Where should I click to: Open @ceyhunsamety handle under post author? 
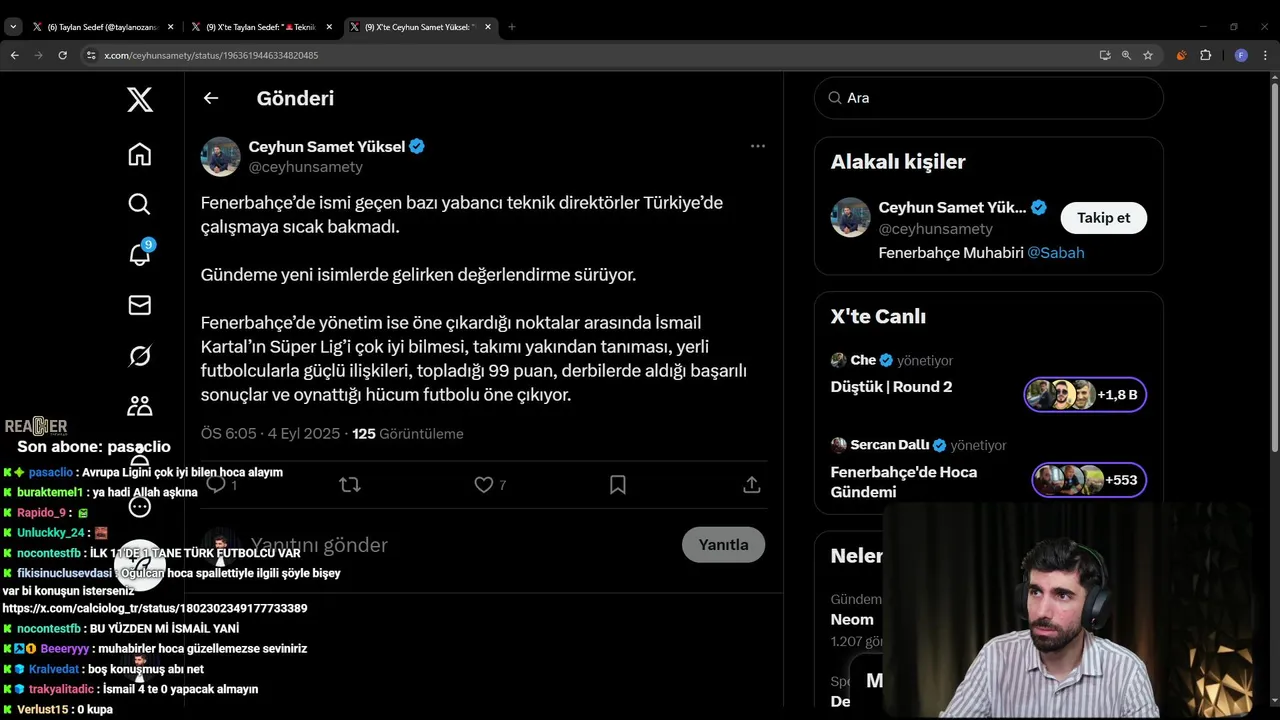tap(305, 167)
